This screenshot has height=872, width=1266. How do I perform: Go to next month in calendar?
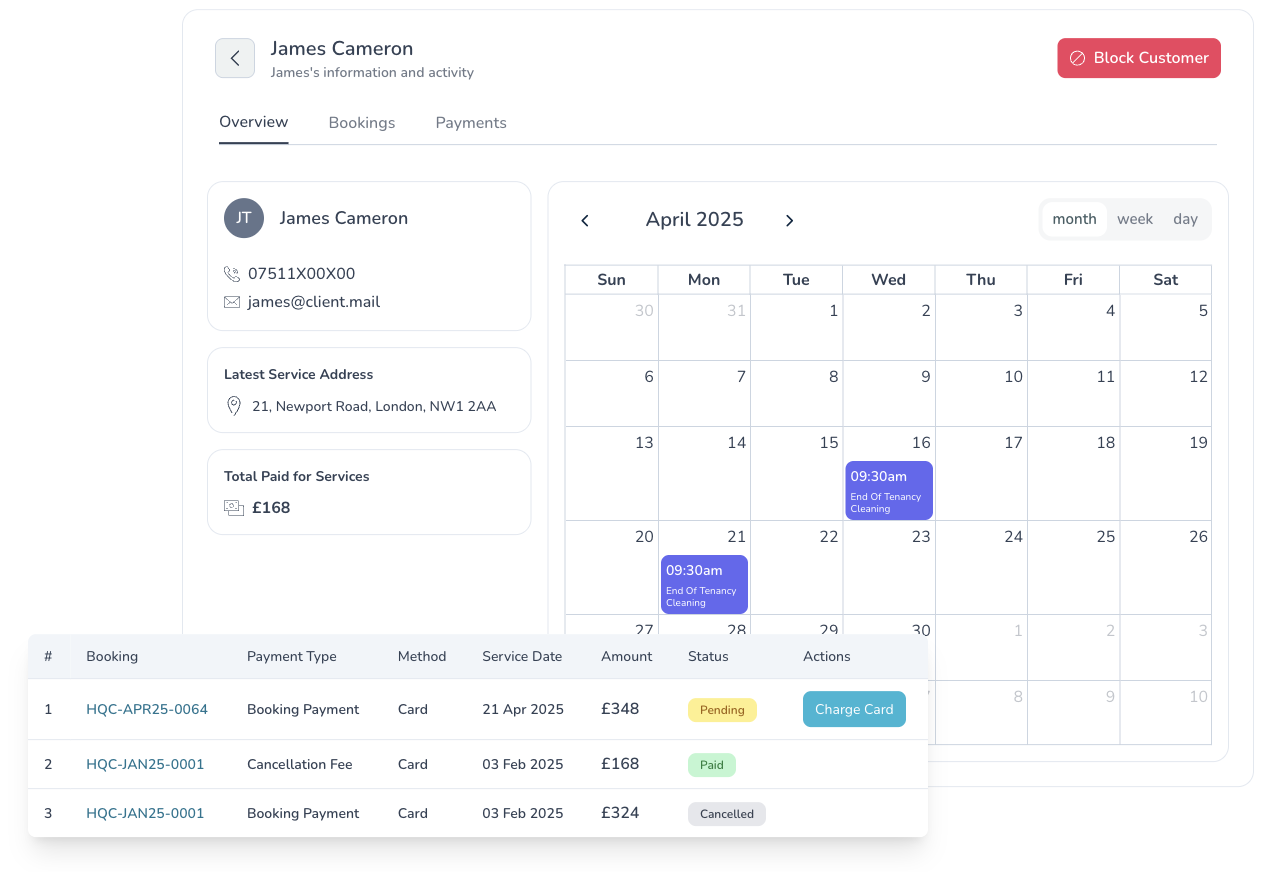point(789,221)
